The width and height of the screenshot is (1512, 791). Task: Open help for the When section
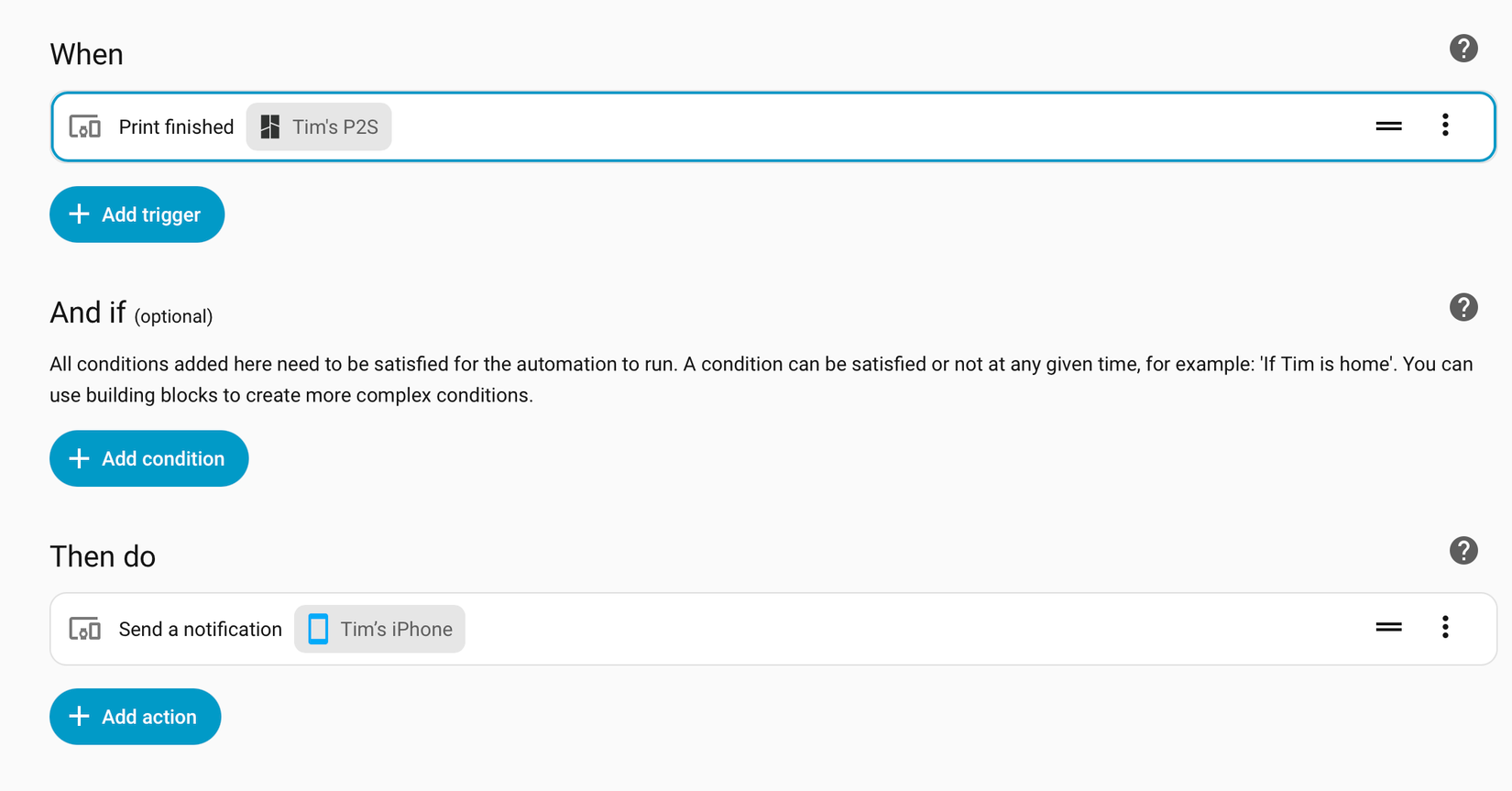click(x=1463, y=48)
